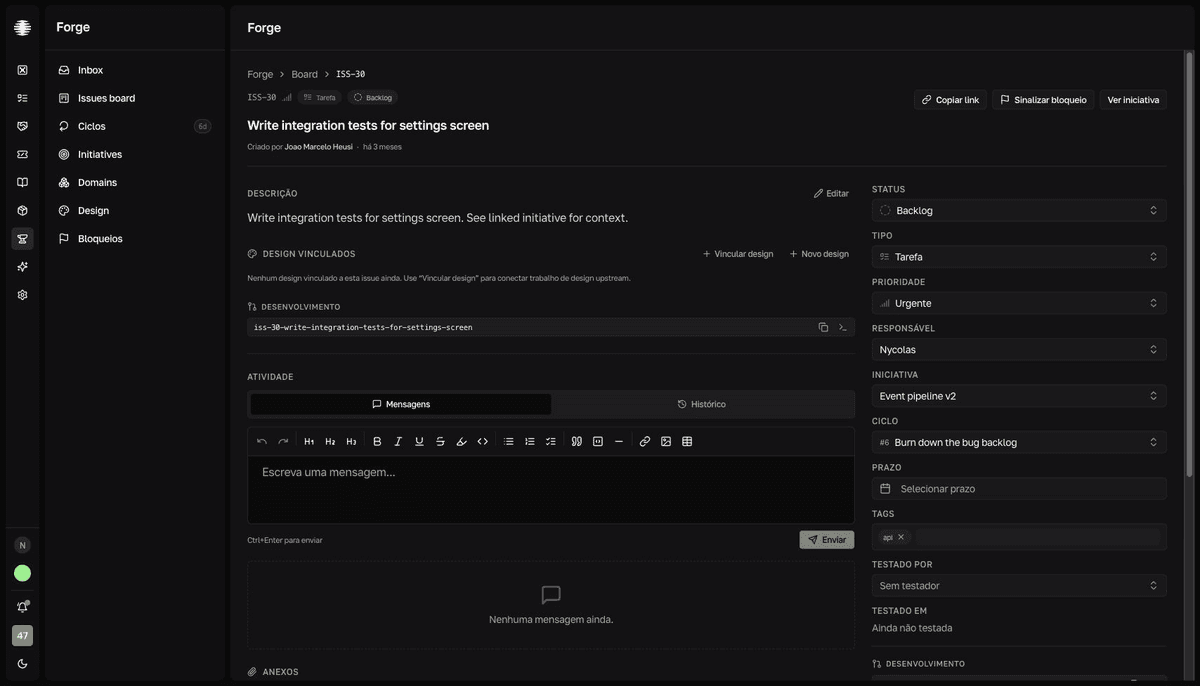
Task: Insert a horizontal rule
Action: [619, 441]
